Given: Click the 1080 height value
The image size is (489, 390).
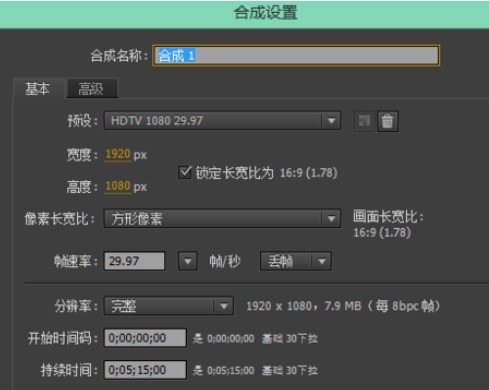Looking at the screenshot, I should (x=118, y=186).
